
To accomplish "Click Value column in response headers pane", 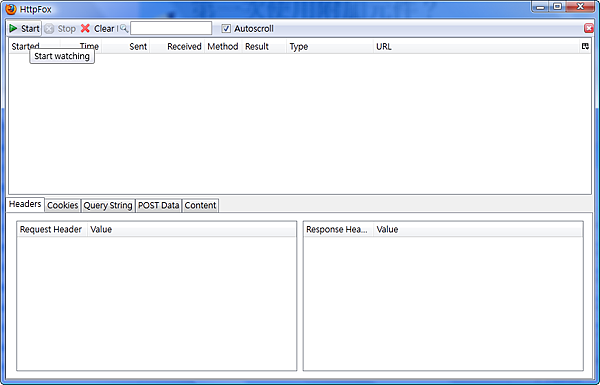I will tap(478, 229).
